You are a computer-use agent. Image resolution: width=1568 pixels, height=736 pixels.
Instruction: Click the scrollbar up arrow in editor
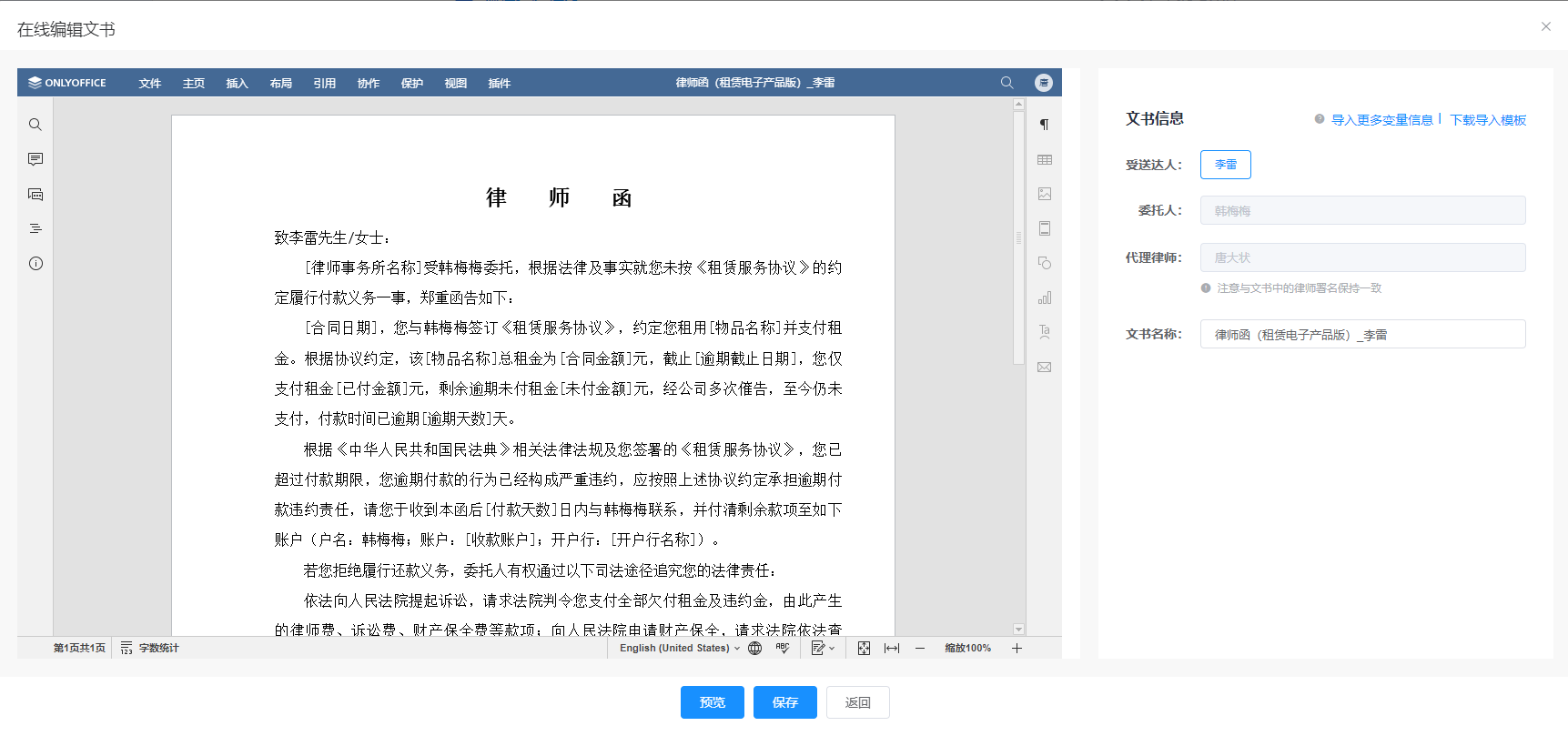[1019, 104]
